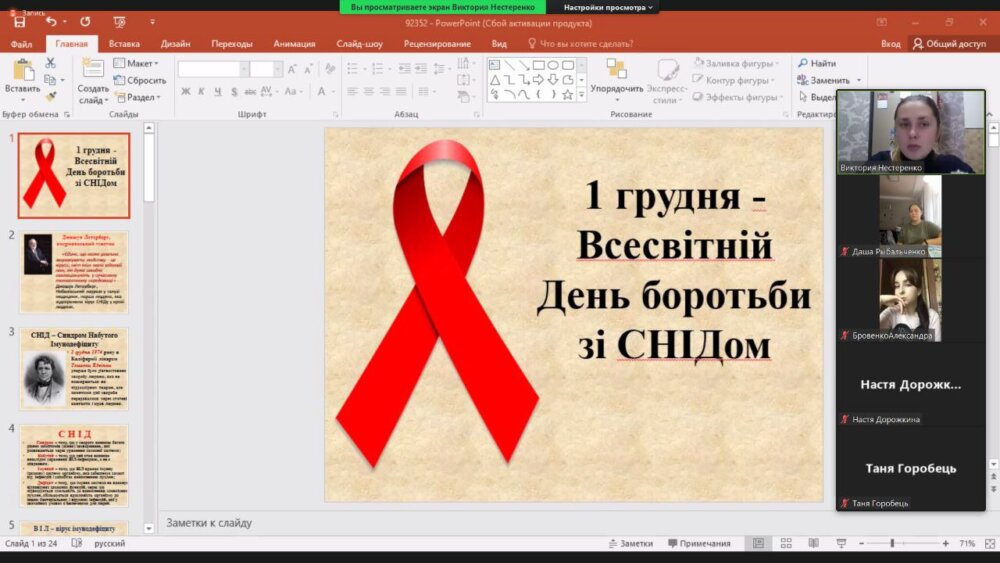Select the star shape in shapes gallery
This screenshot has width=1000, height=563.
(567, 94)
